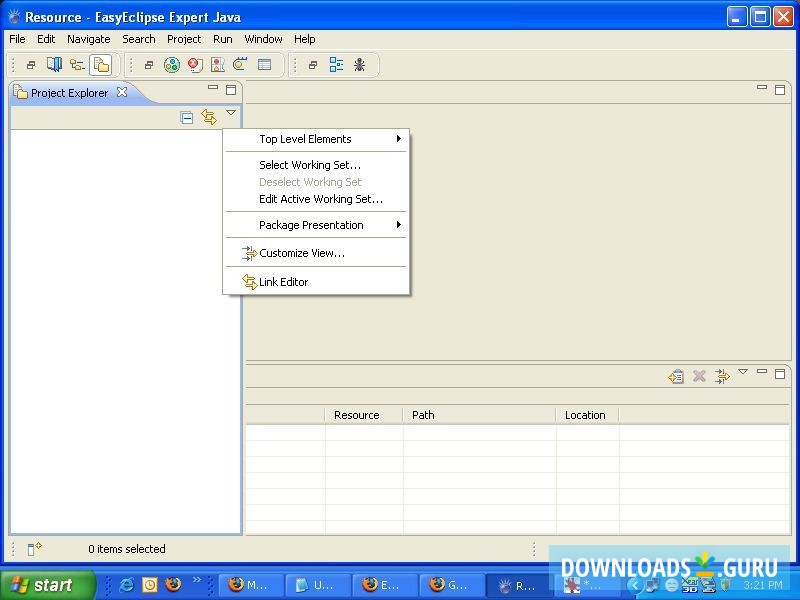The width and height of the screenshot is (800, 600).
Task: Close the Project Explorer tab
Action: [122, 92]
